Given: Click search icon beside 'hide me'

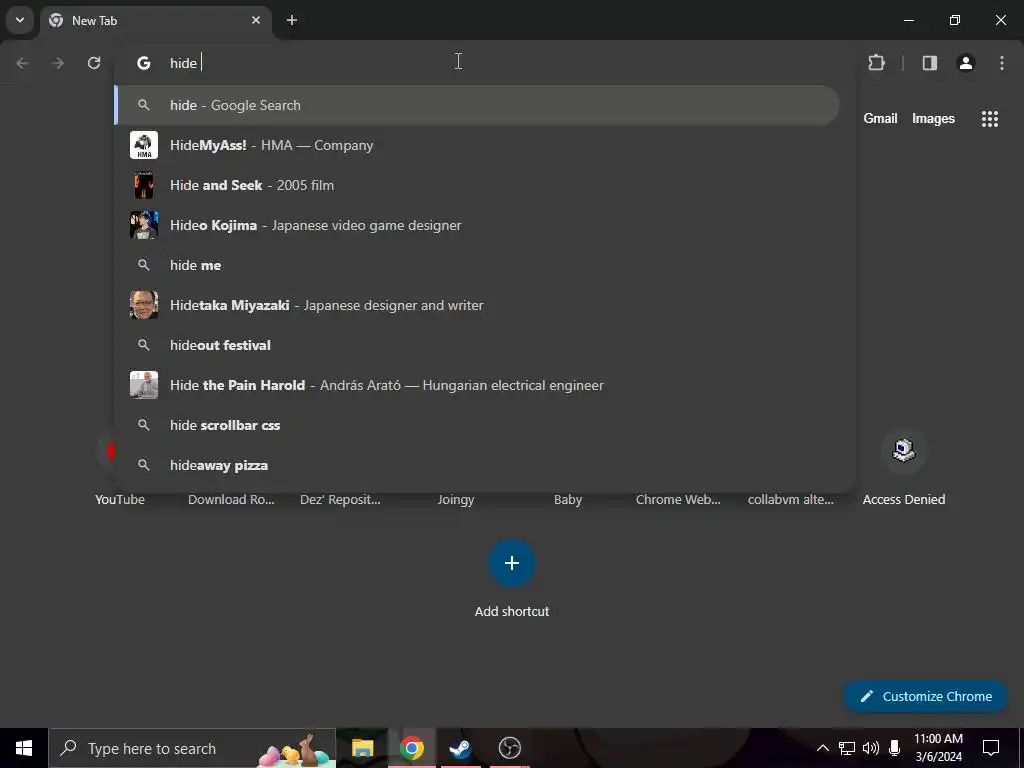Looking at the screenshot, I should pos(144,265).
